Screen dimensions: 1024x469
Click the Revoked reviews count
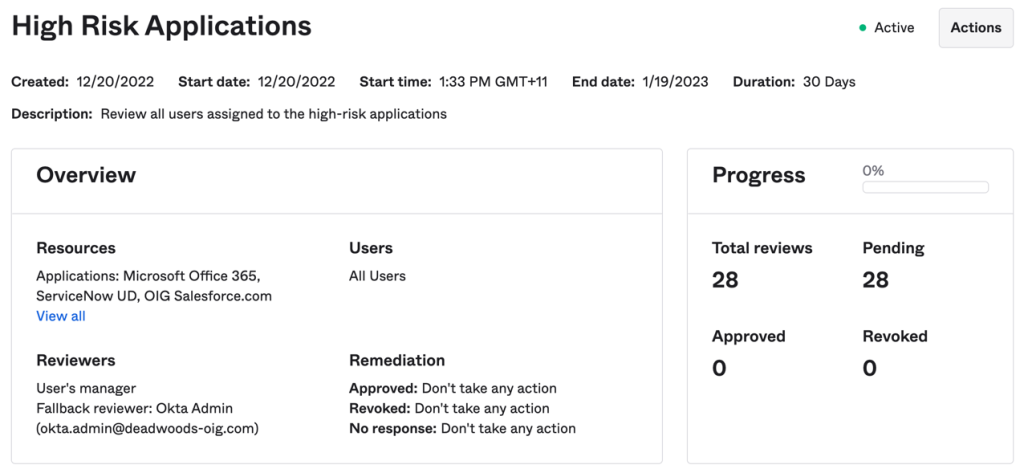point(869,368)
